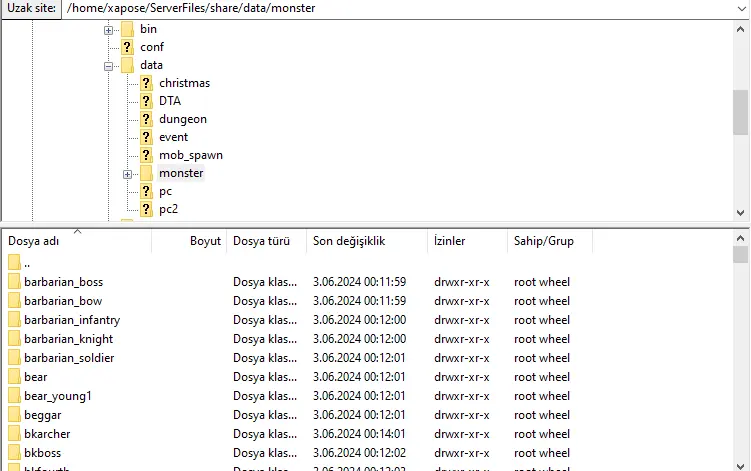Click the bear folder icon in list
The width and height of the screenshot is (751, 471).
tap(14, 377)
